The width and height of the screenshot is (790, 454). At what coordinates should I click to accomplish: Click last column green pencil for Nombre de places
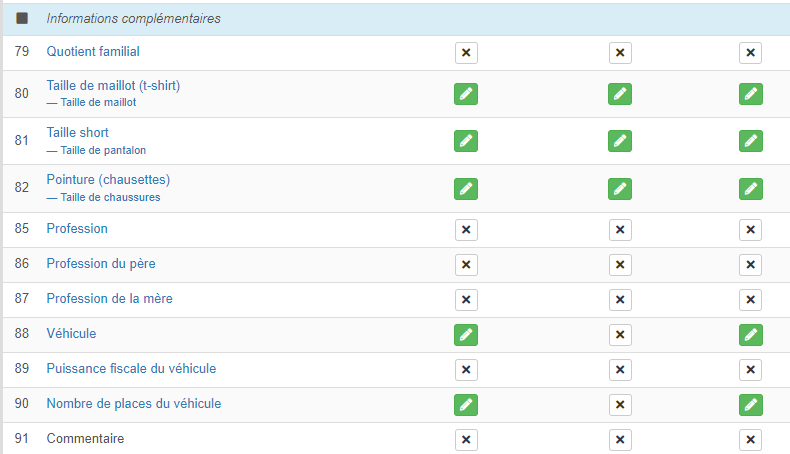(750, 405)
